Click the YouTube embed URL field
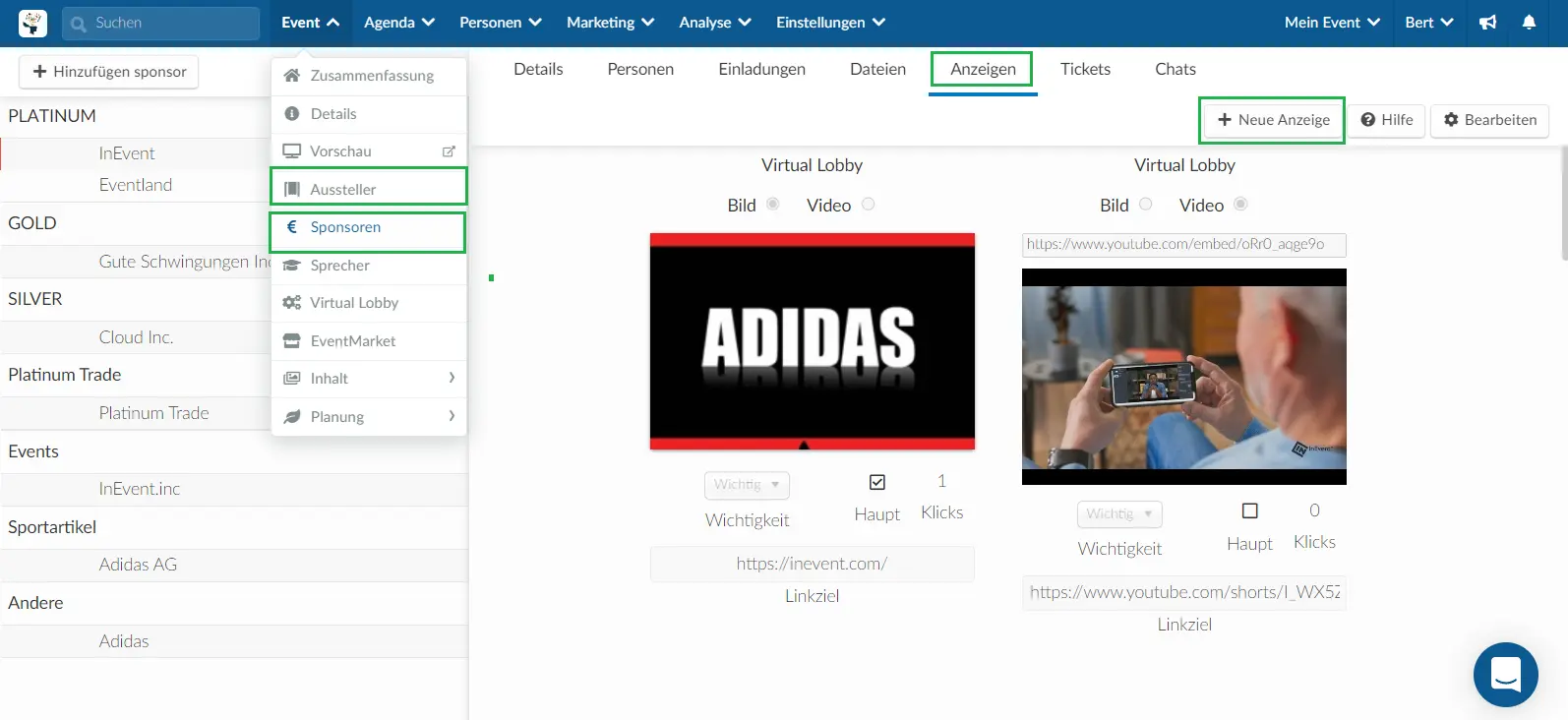This screenshot has width=1568, height=720. [x=1183, y=244]
